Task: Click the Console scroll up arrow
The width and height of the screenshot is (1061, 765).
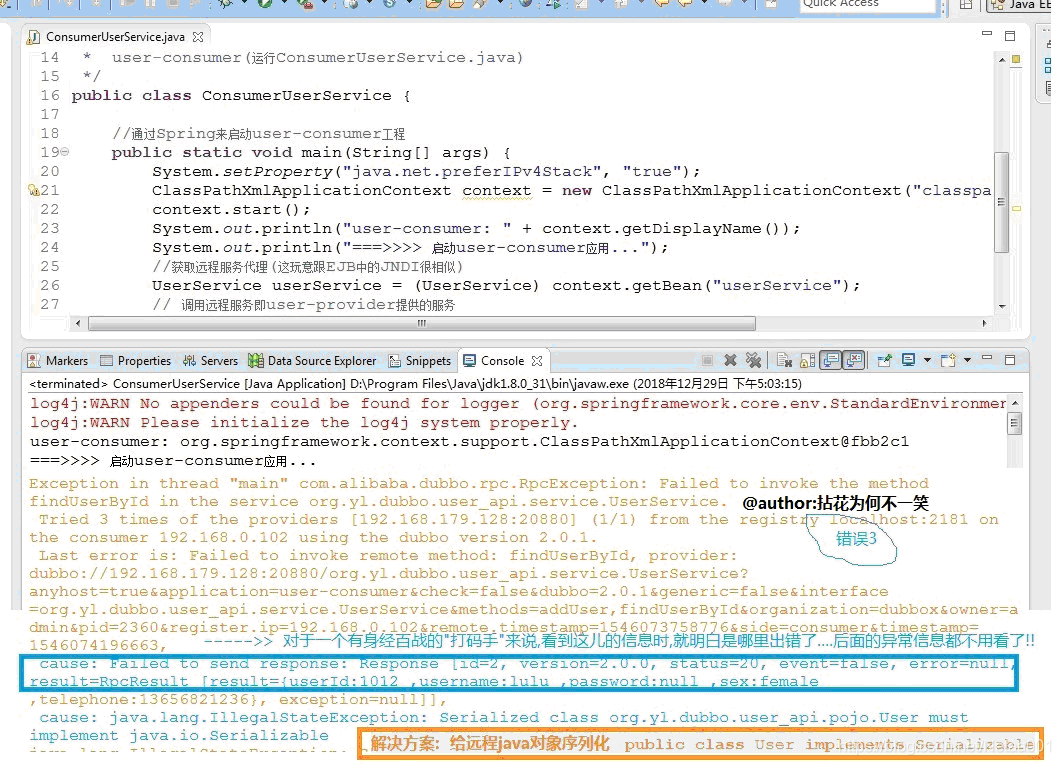Action: click(1014, 403)
